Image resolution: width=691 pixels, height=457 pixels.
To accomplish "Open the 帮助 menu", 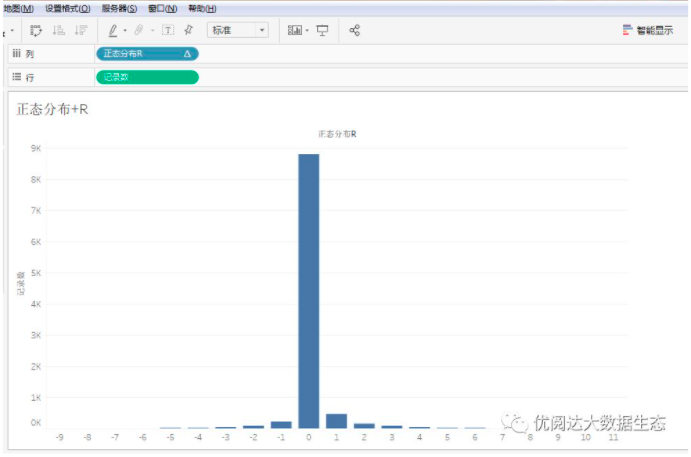I will [x=202, y=8].
